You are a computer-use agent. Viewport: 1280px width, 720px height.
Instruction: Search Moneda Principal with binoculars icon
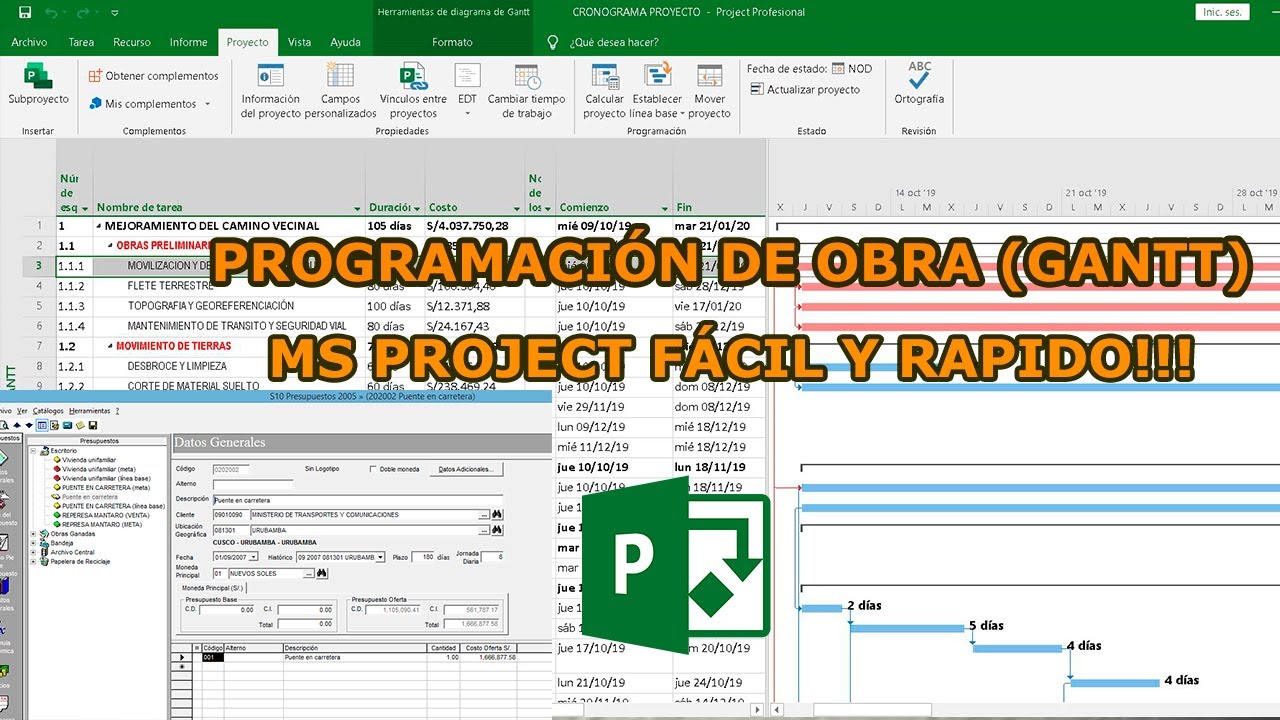(322, 574)
